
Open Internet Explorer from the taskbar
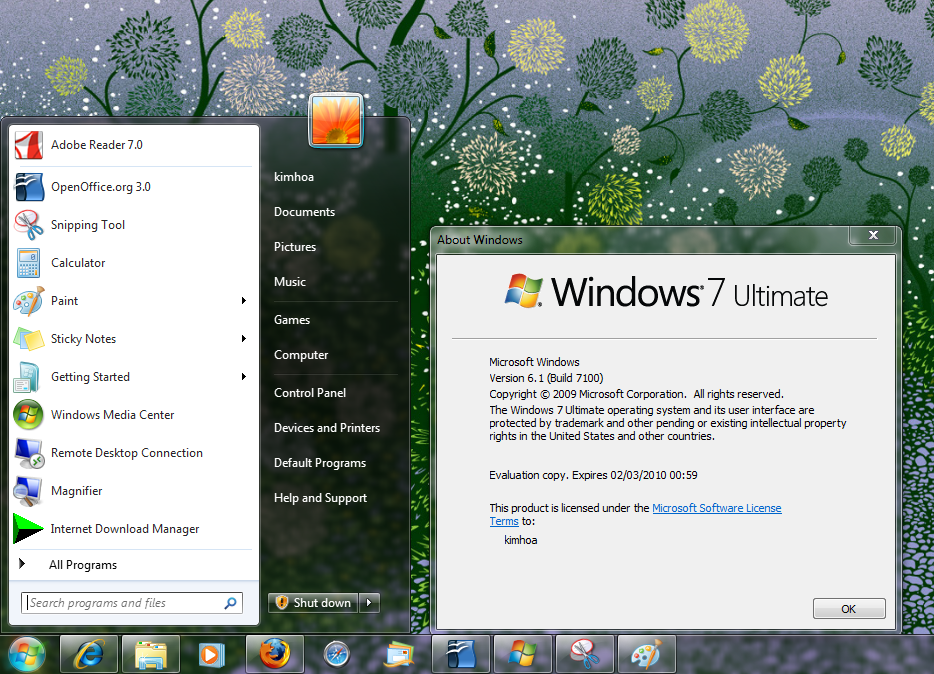coord(90,654)
